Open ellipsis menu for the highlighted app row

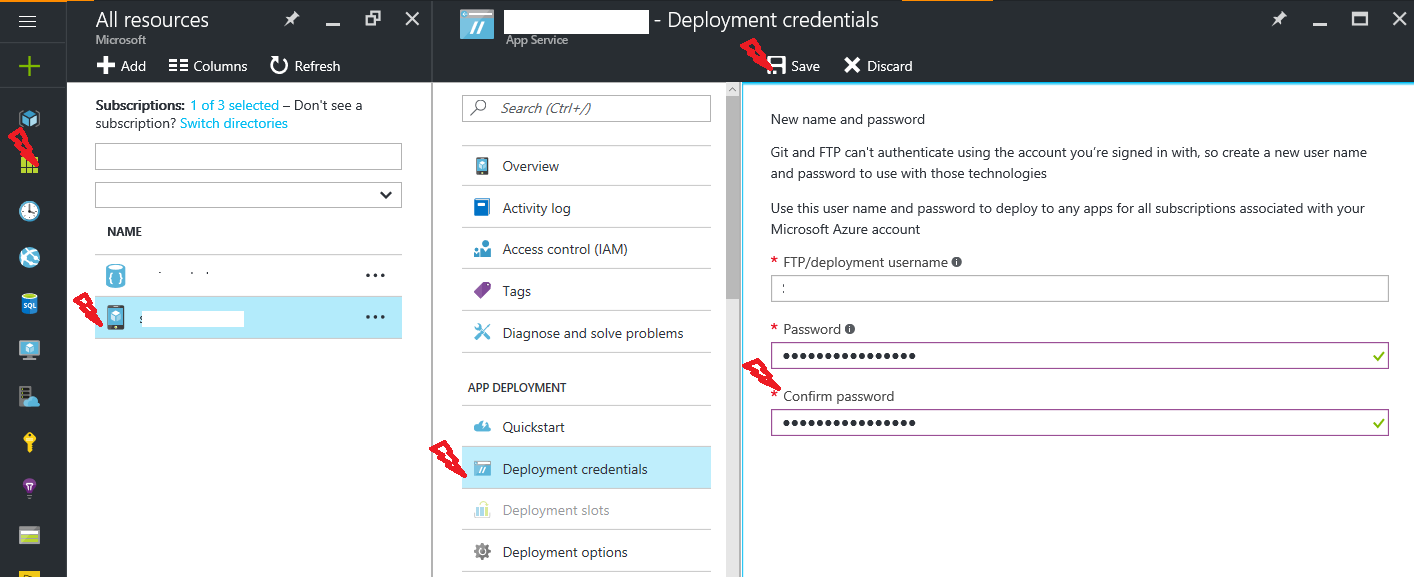(x=375, y=317)
